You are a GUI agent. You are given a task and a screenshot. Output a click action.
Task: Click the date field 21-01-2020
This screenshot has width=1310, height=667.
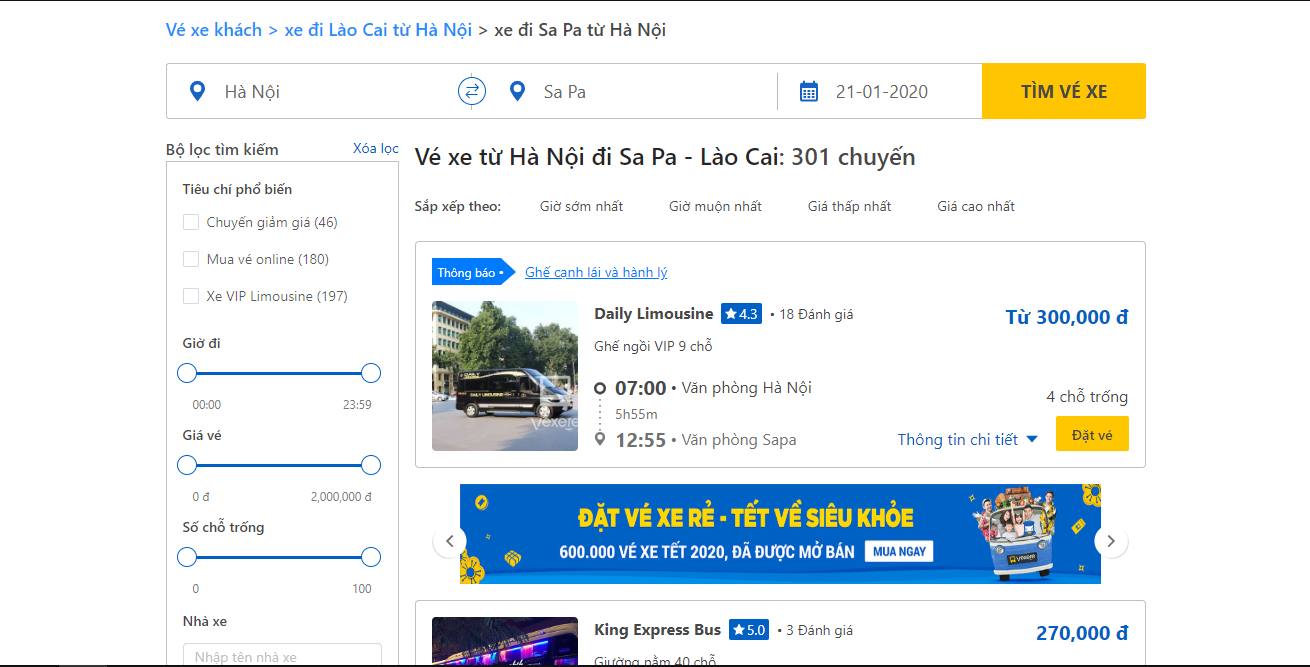882,92
